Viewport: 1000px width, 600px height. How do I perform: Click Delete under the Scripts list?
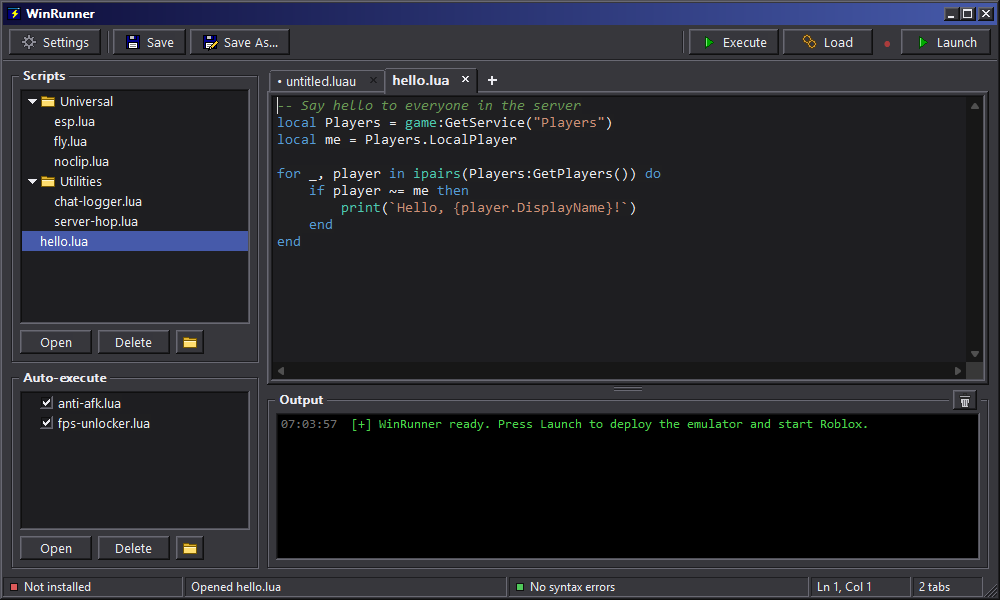[x=133, y=342]
